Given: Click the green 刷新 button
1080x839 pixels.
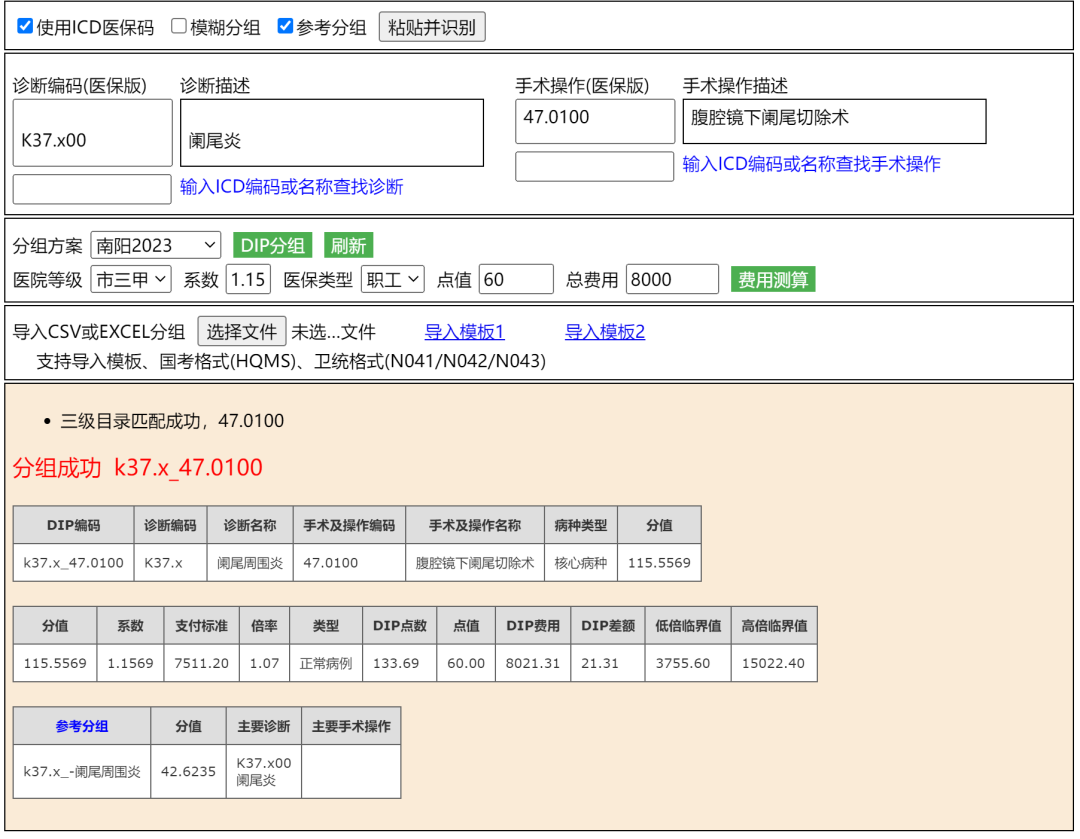Looking at the screenshot, I should [x=348, y=245].
